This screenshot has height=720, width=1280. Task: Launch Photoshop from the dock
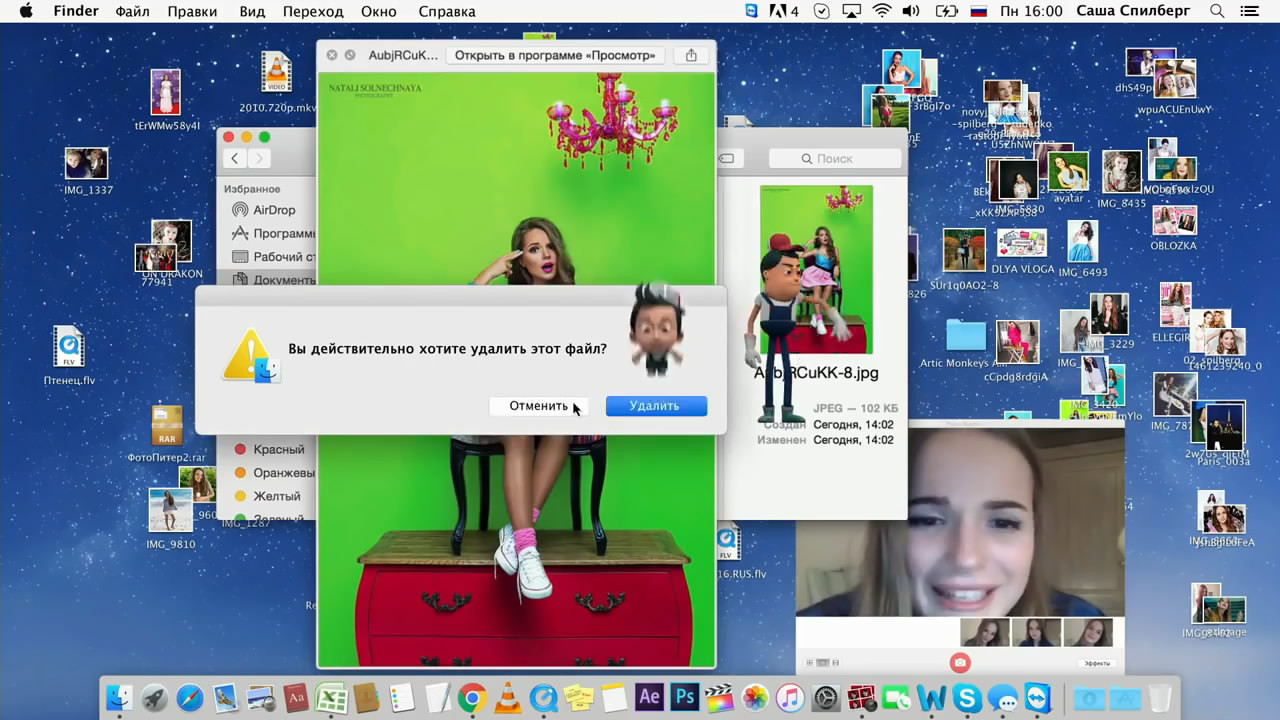point(684,697)
